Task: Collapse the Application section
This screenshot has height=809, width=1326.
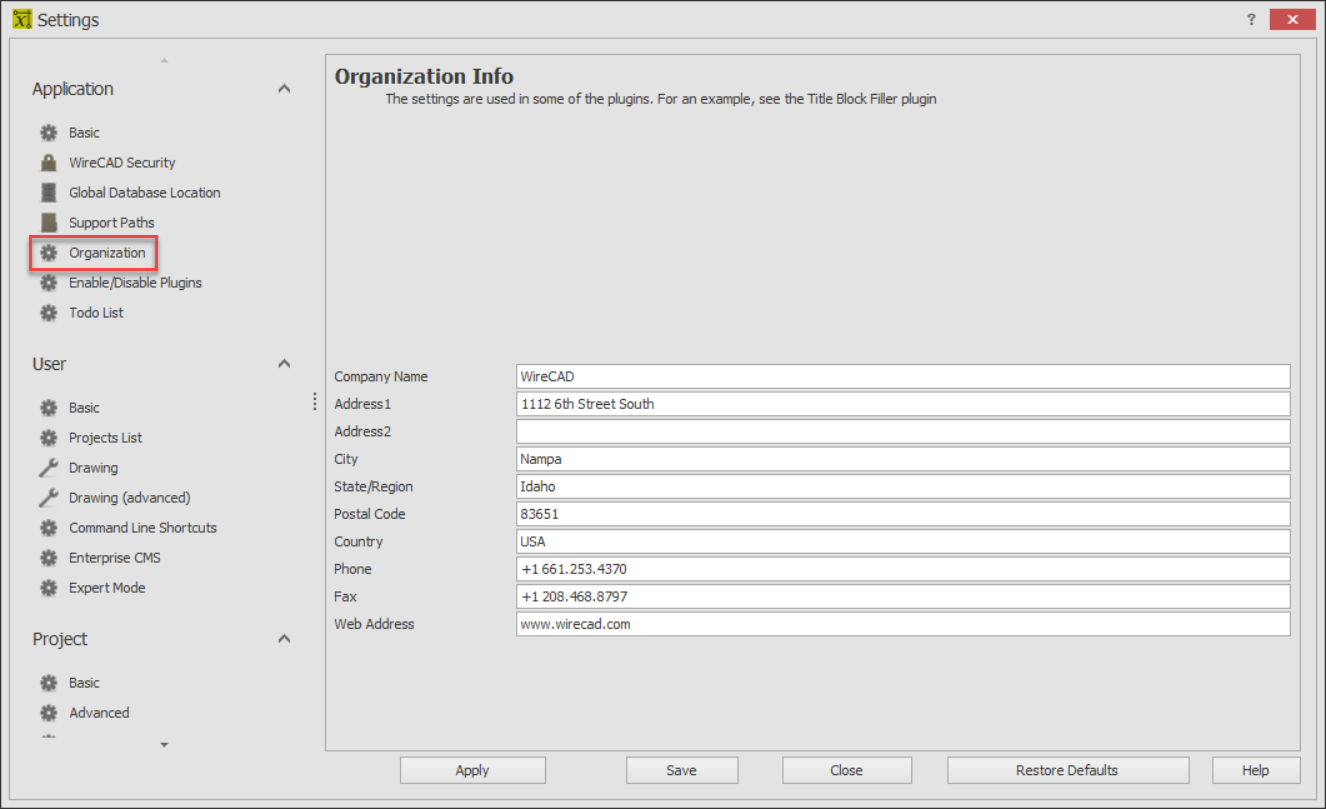Action: pyautogui.click(x=284, y=89)
